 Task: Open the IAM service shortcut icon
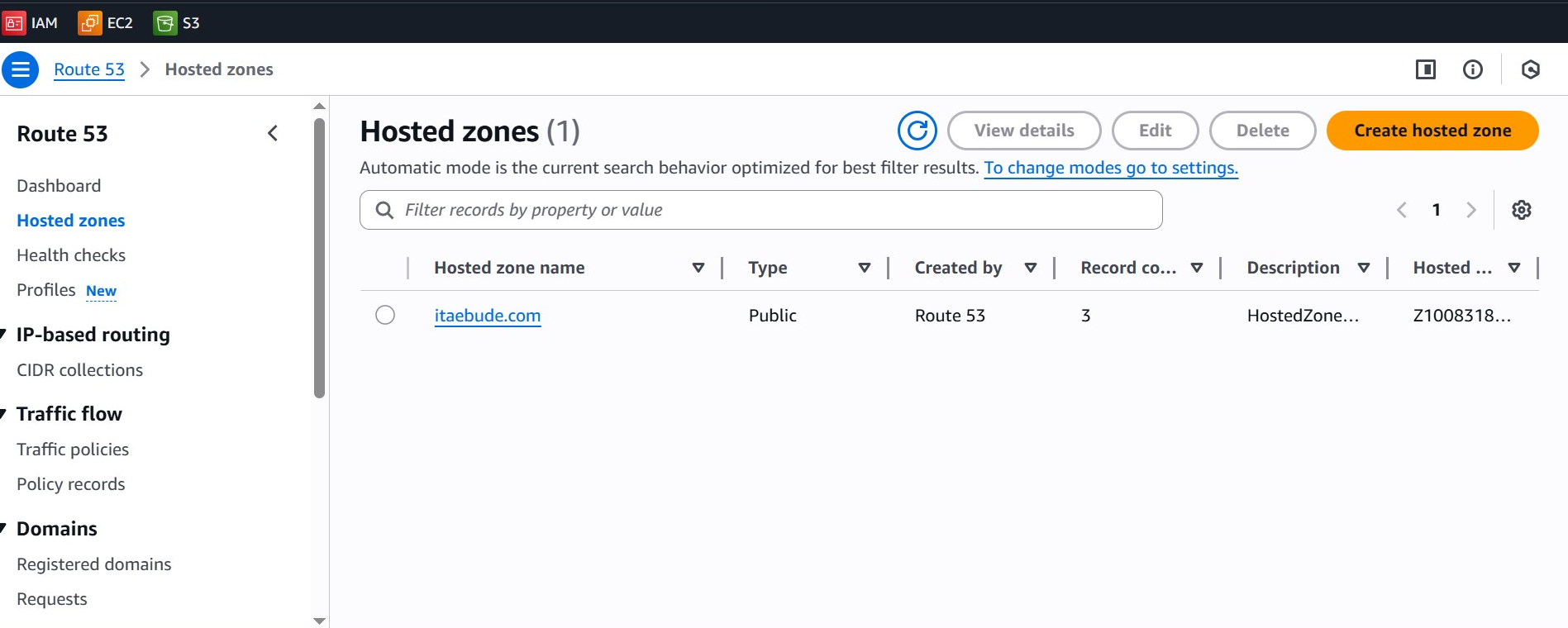(x=14, y=23)
